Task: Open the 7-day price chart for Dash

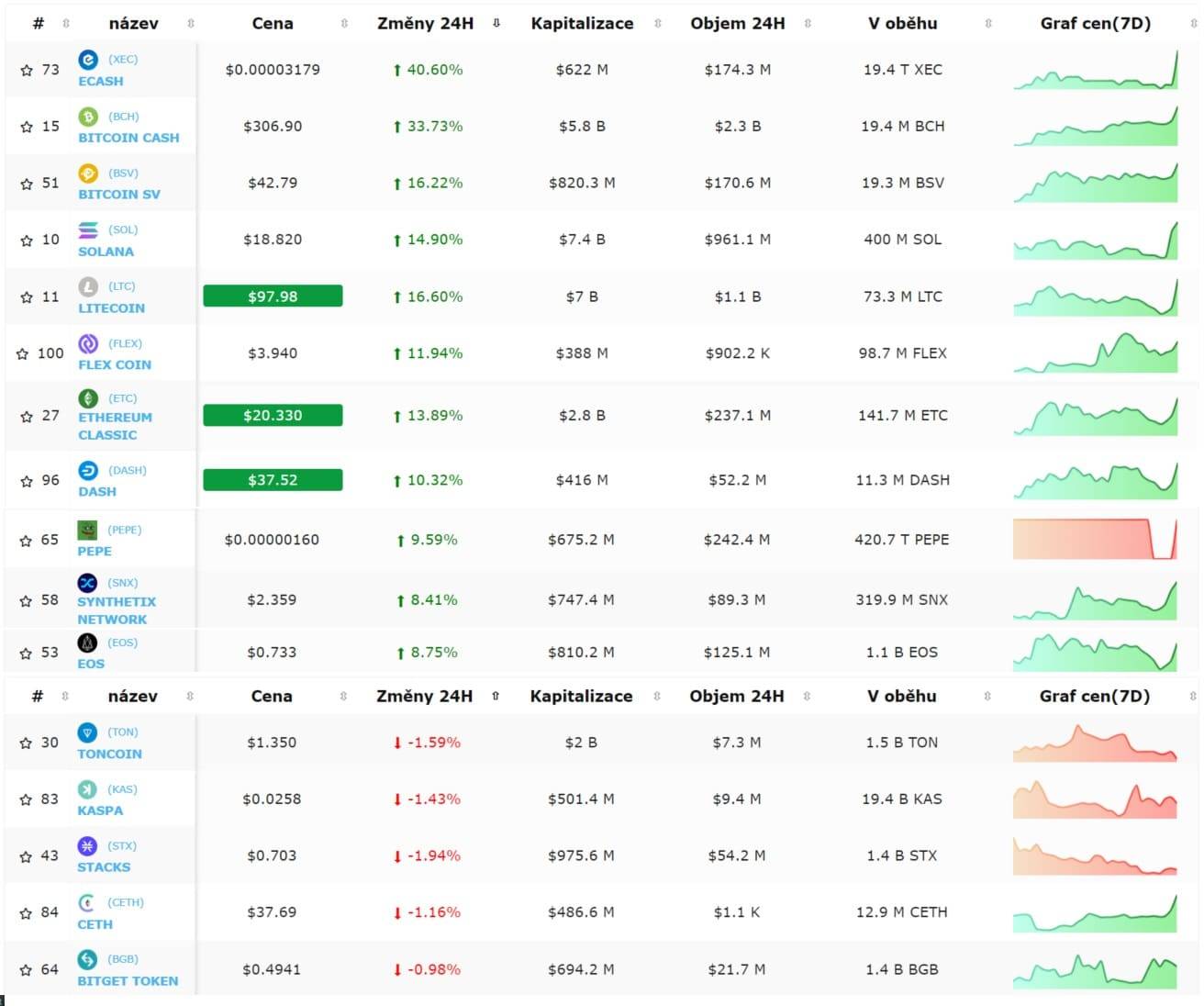Action: (1096, 480)
